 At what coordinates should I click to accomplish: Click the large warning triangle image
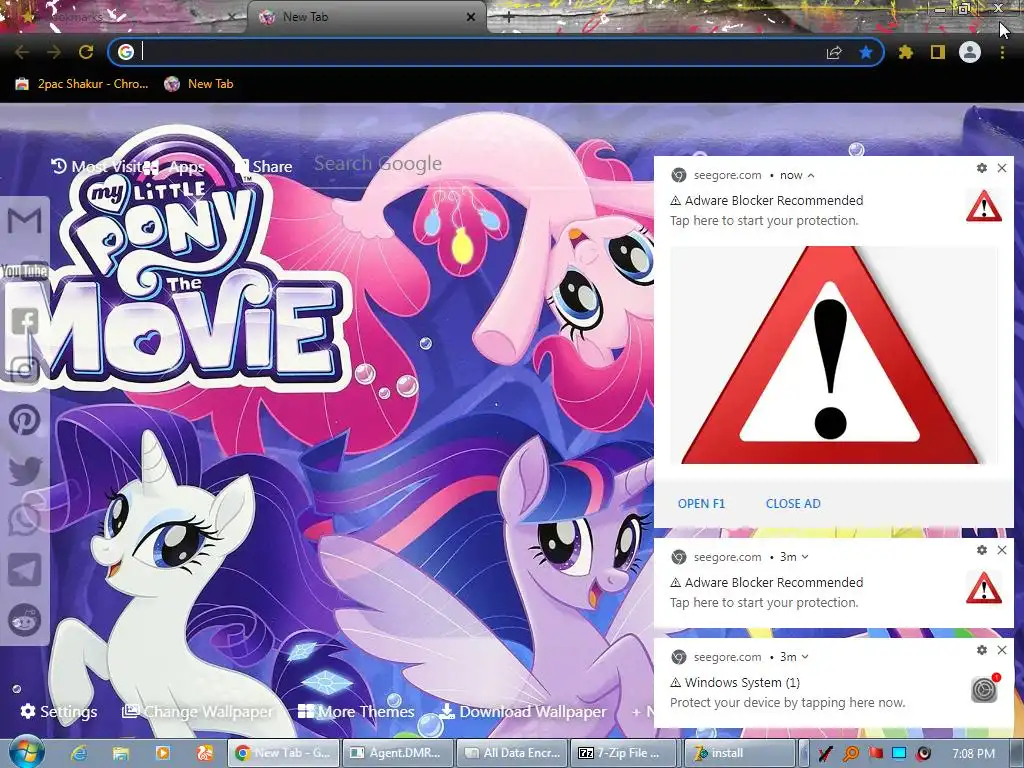(833, 355)
